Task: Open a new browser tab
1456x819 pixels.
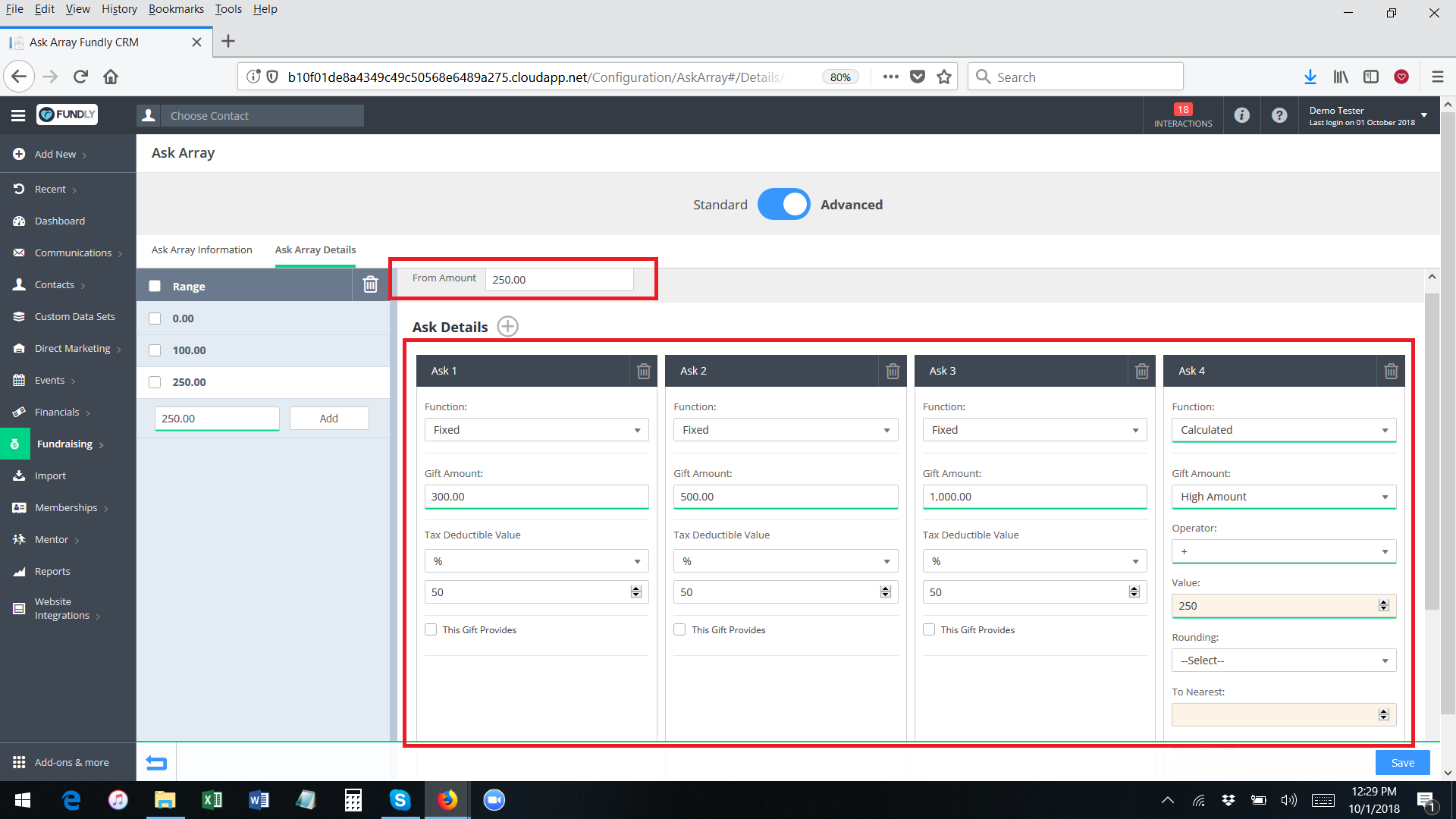Action: pyautogui.click(x=228, y=42)
